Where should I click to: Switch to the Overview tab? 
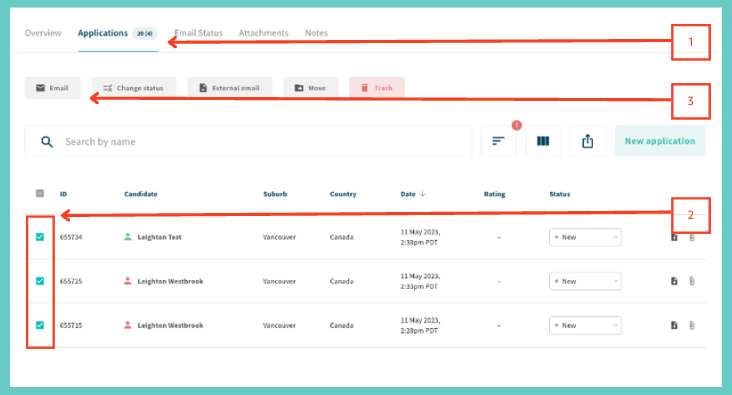43,33
